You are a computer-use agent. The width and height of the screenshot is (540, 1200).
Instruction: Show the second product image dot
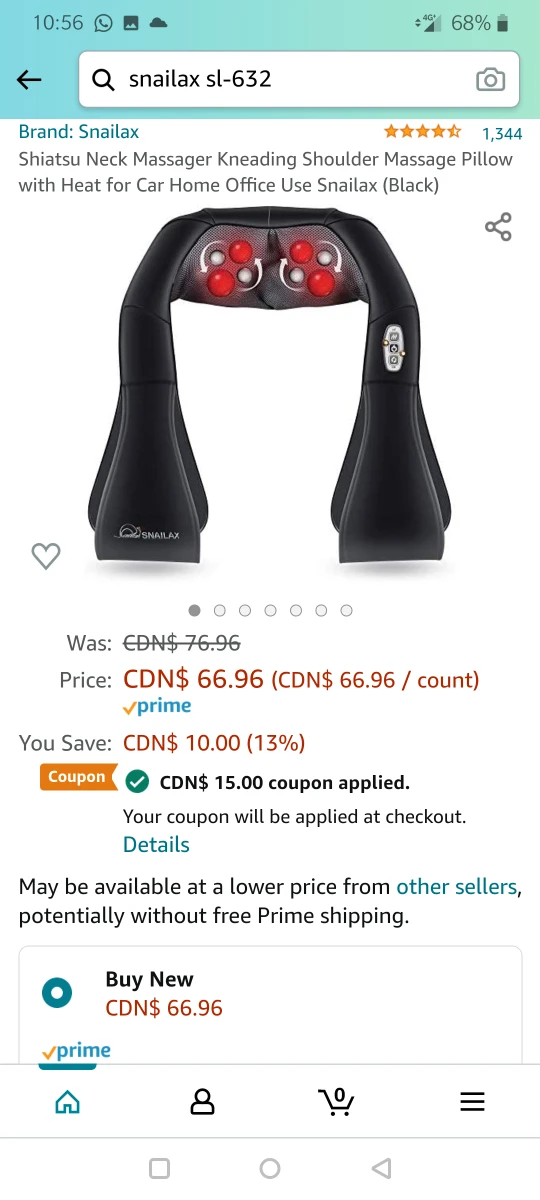(x=220, y=610)
